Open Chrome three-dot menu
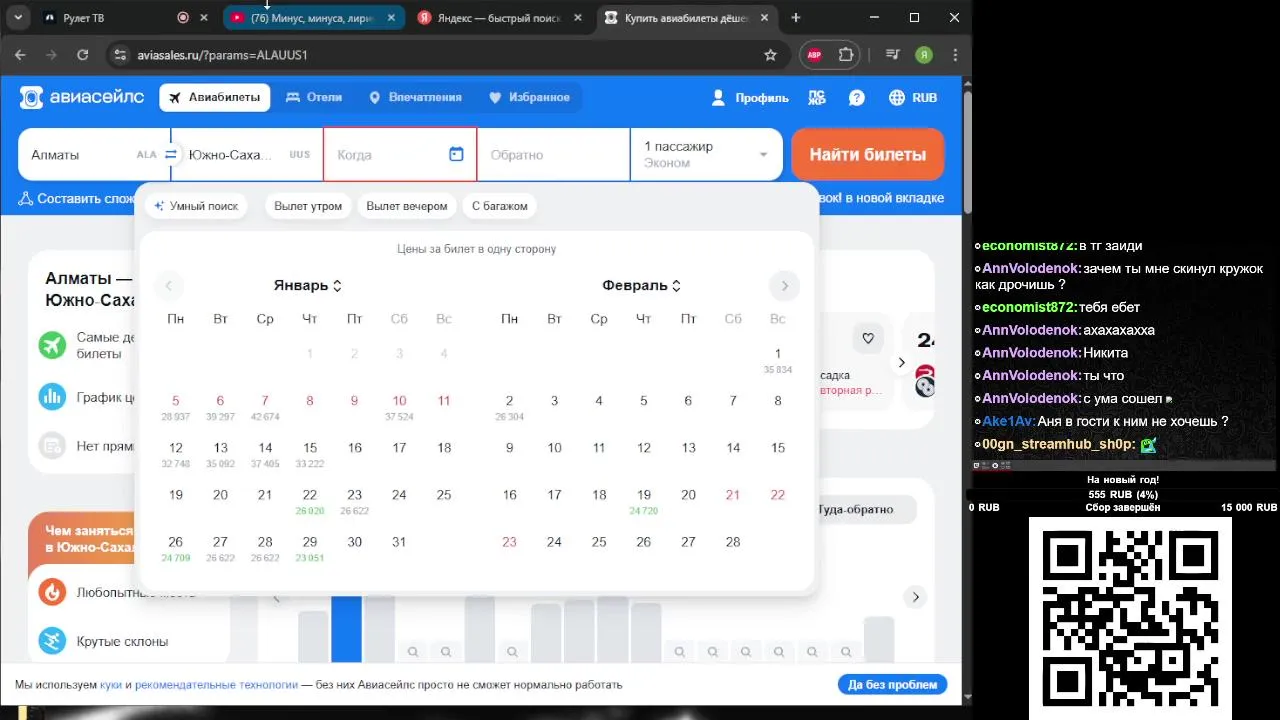The width and height of the screenshot is (1280, 720). tap(956, 55)
